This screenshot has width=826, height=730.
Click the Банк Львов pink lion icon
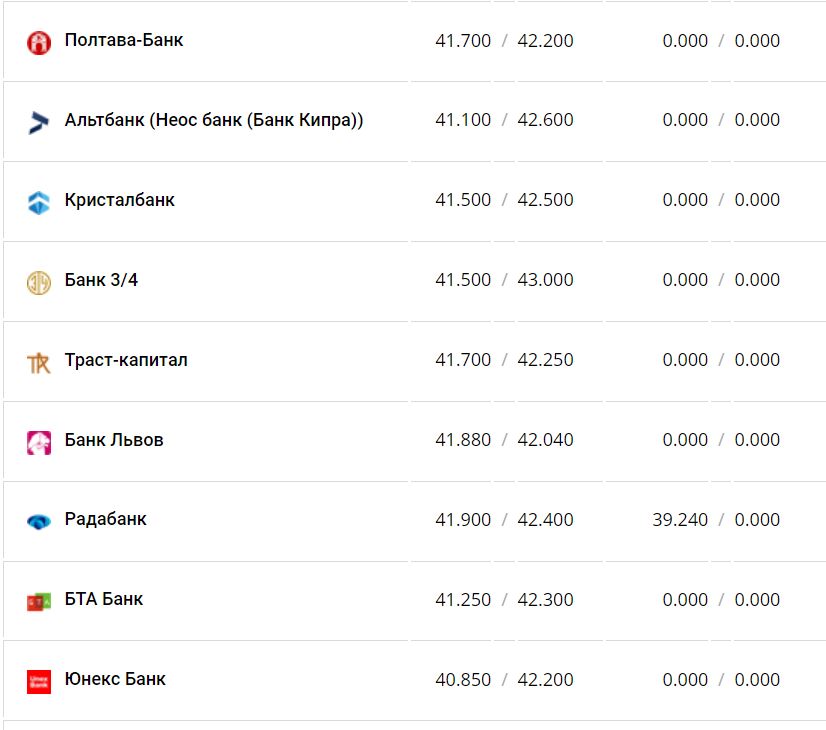pos(38,442)
